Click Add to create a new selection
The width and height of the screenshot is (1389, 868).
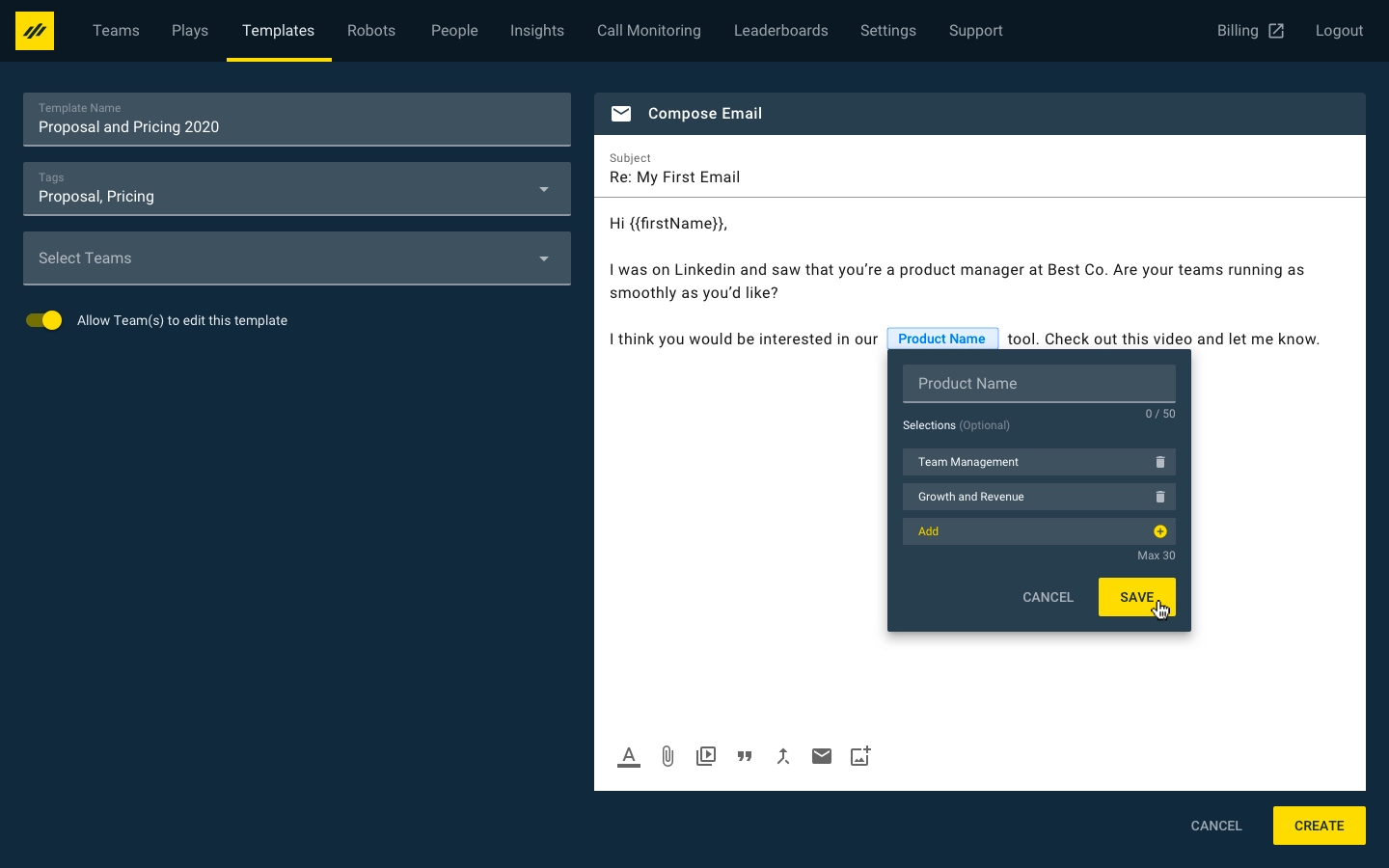(x=1039, y=531)
